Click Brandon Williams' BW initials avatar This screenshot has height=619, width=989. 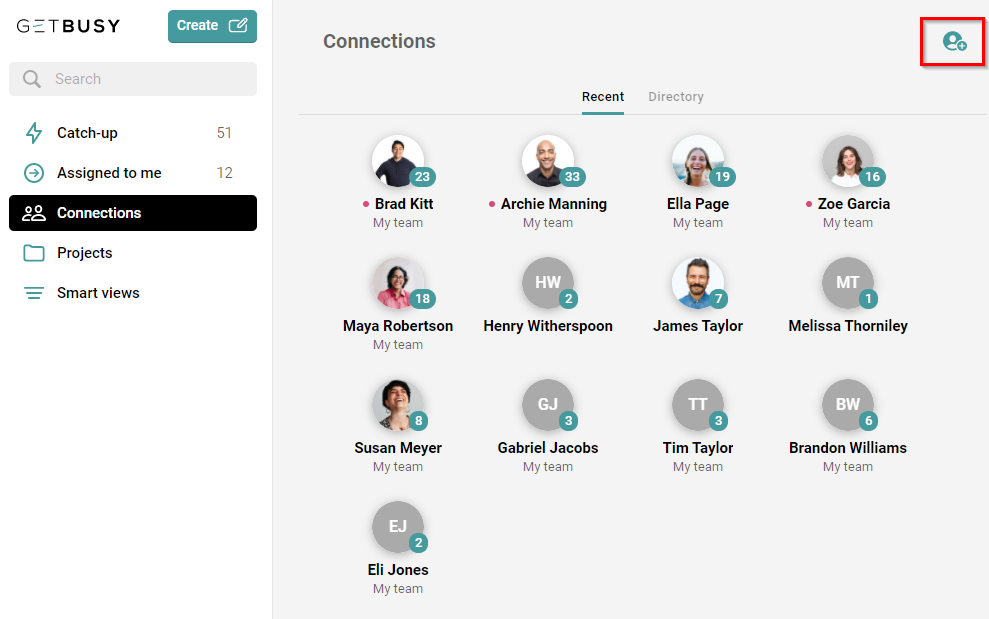pyautogui.click(x=848, y=404)
